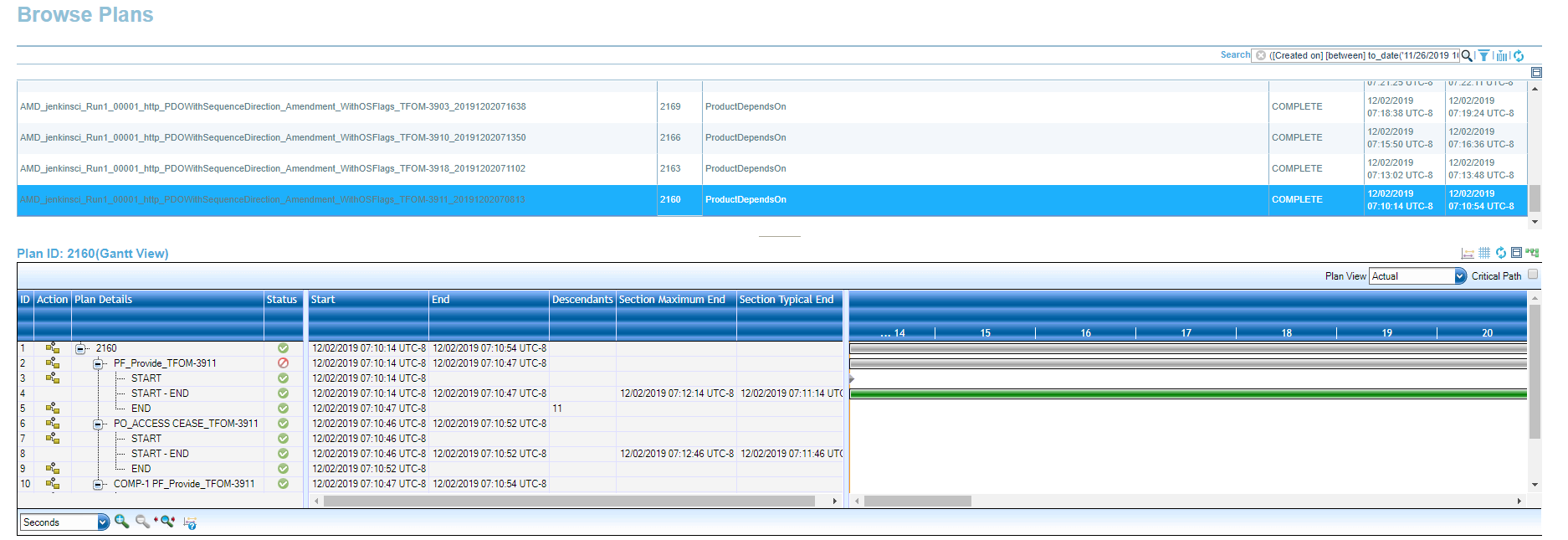Screen dimensions: 1568x540
Task: Click action icon for PO_ACCESS CEASE_TFOM-3911 row
Action: [53, 424]
